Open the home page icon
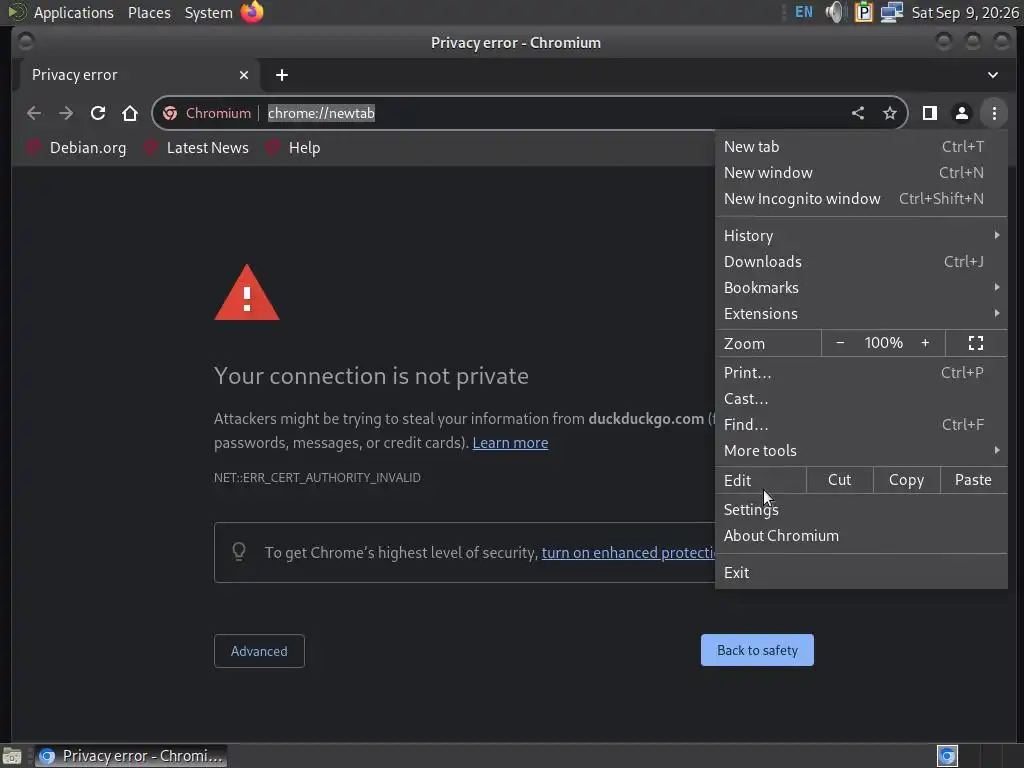 pos(130,113)
